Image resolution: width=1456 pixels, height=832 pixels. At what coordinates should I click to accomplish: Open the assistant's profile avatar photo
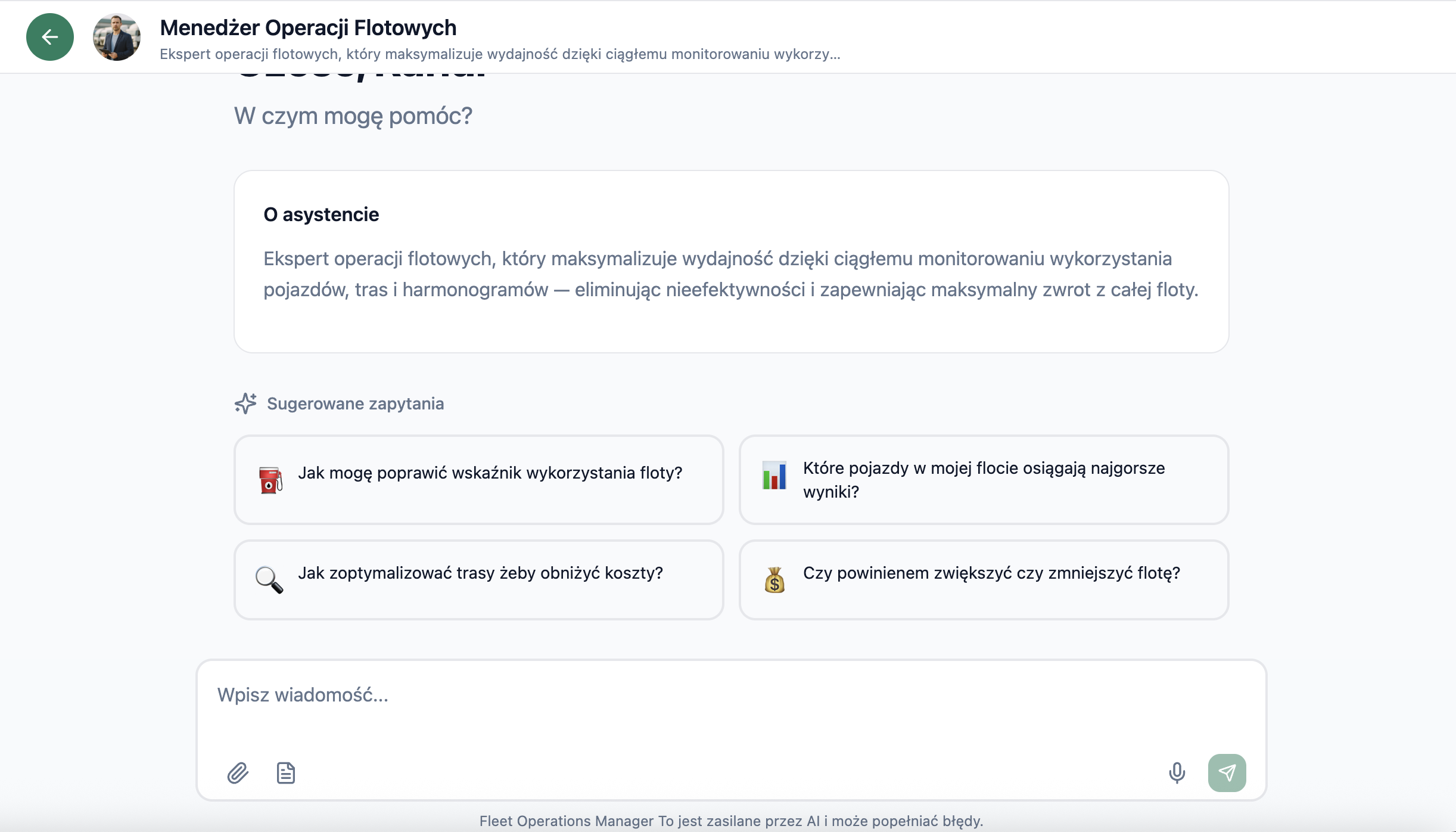click(117, 36)
